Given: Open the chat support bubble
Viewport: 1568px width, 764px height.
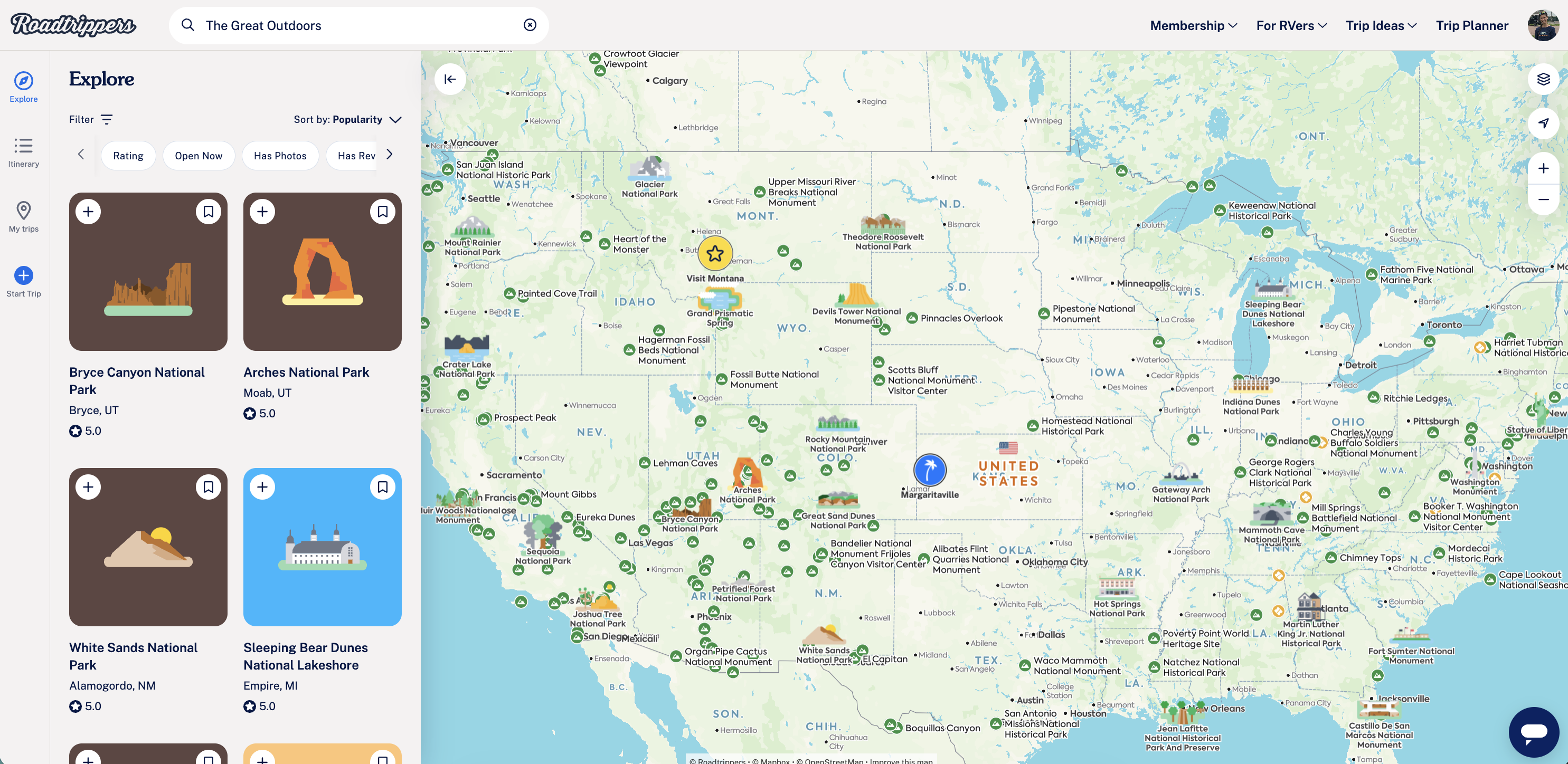Looking at the screenshot, I should 1533,731.
